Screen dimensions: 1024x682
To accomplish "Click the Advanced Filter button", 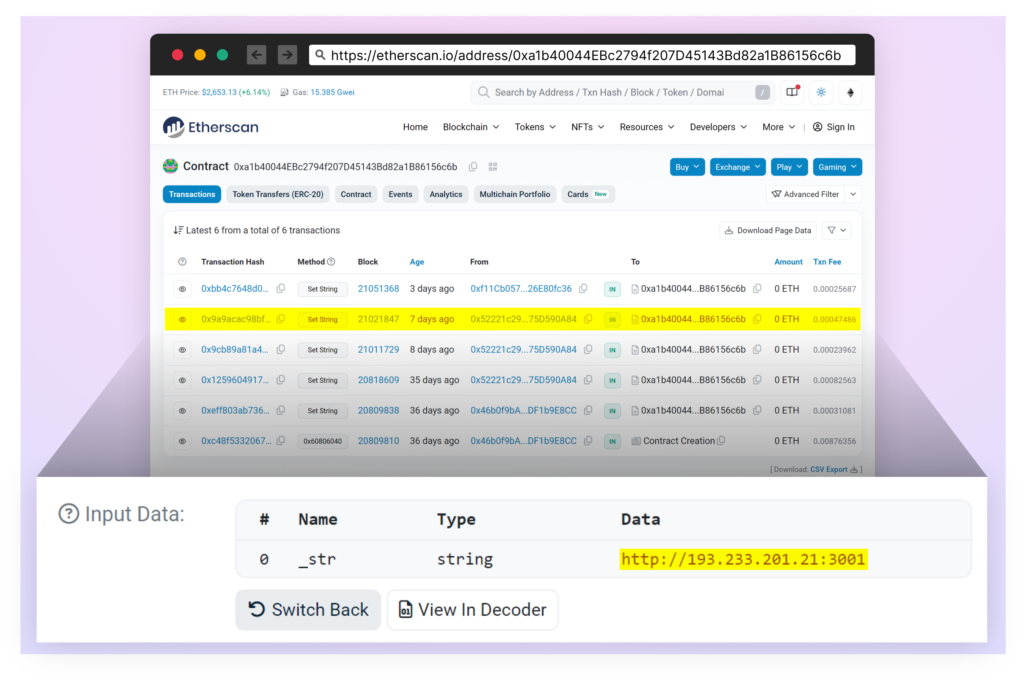I will 805,194.
